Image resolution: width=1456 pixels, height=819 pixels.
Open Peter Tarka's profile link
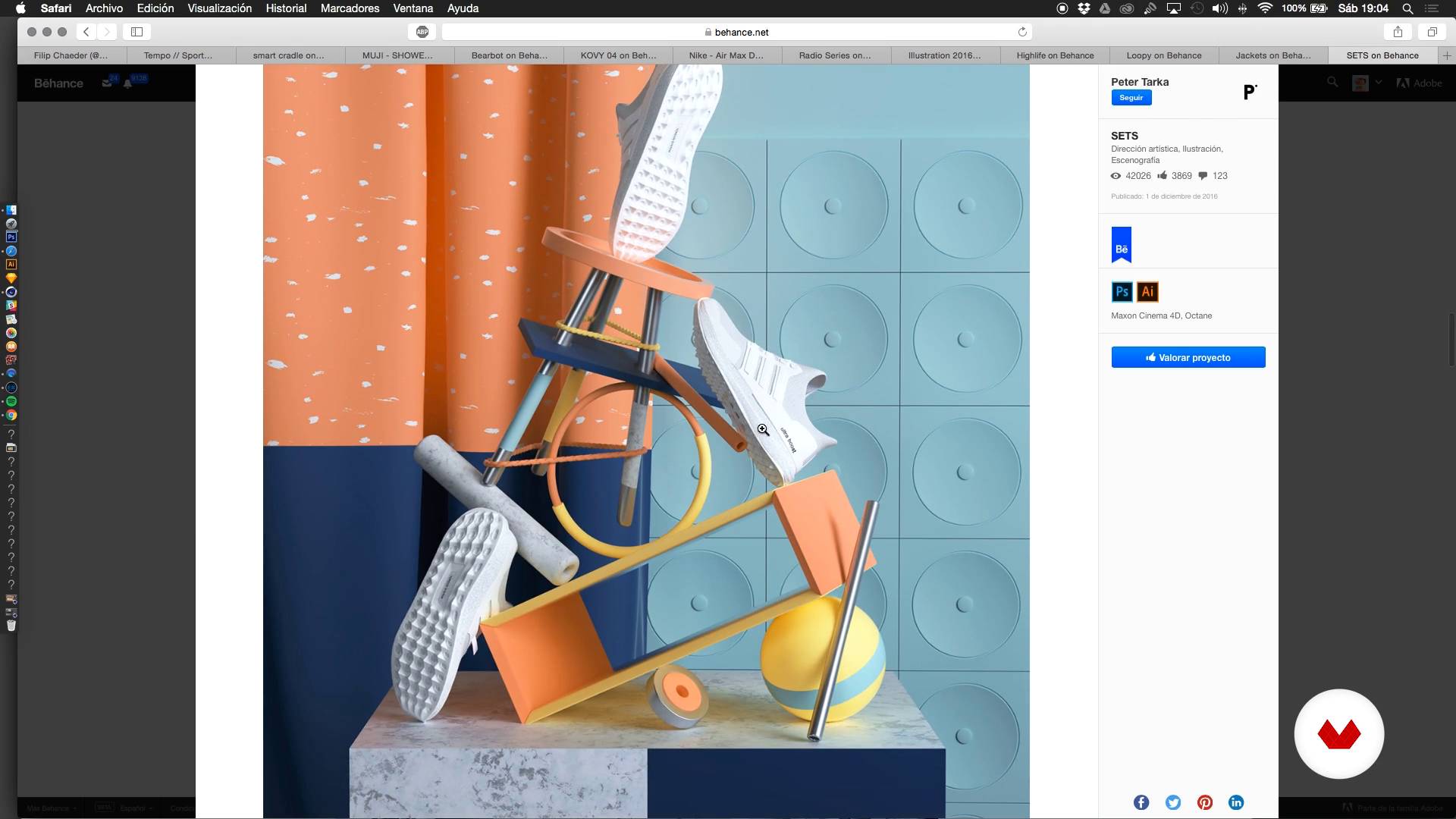click(x=1140, y=82)
